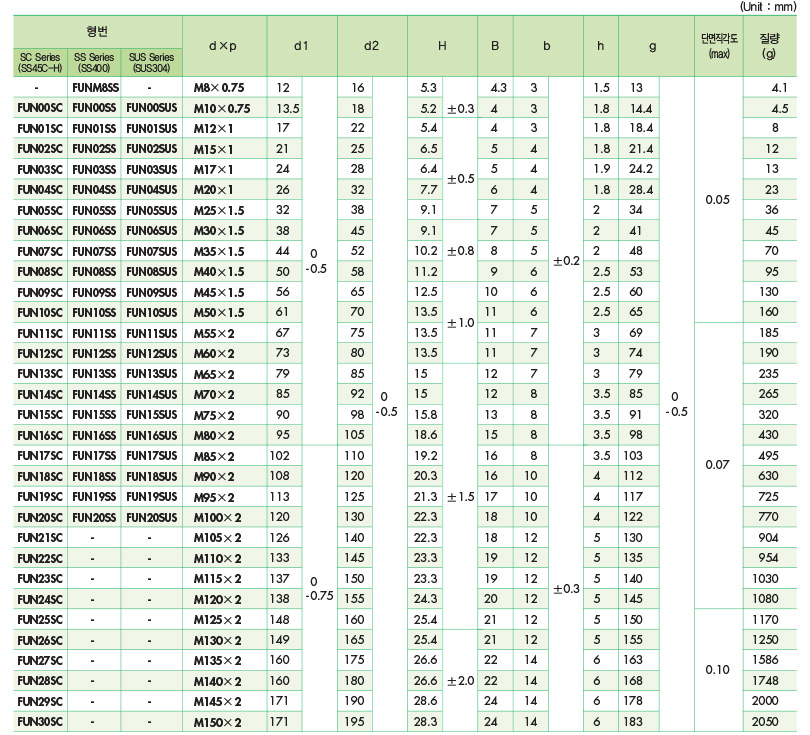810x735 pixels.
Task: Click model cell "FUN10SUS"
Action: [x=152, y=313]
